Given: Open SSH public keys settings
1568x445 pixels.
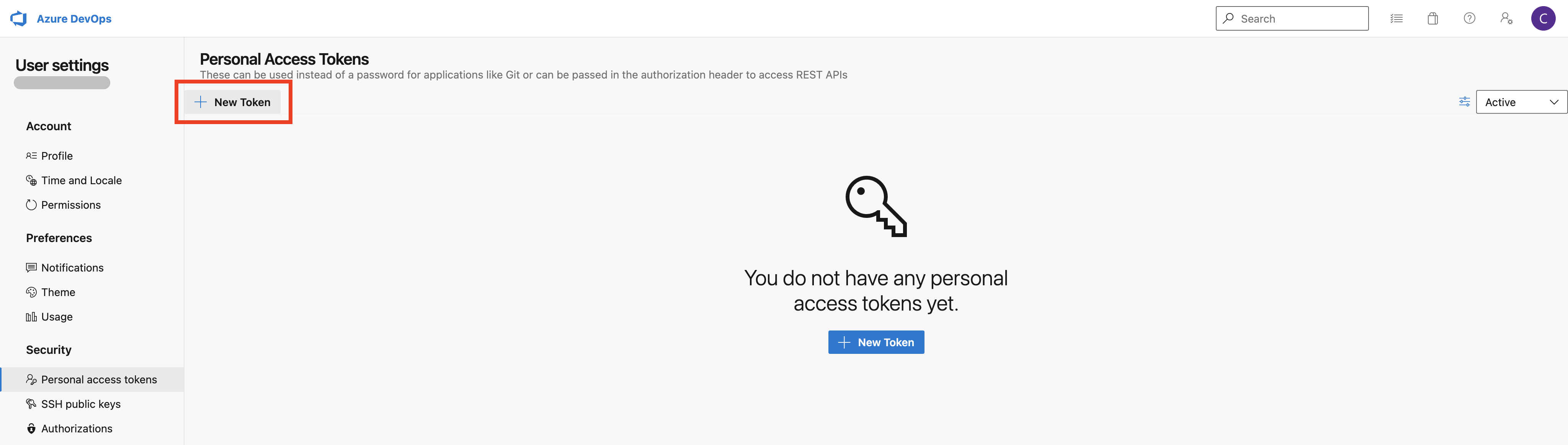Looking at the screenshot, I should (x=80, y=404).
